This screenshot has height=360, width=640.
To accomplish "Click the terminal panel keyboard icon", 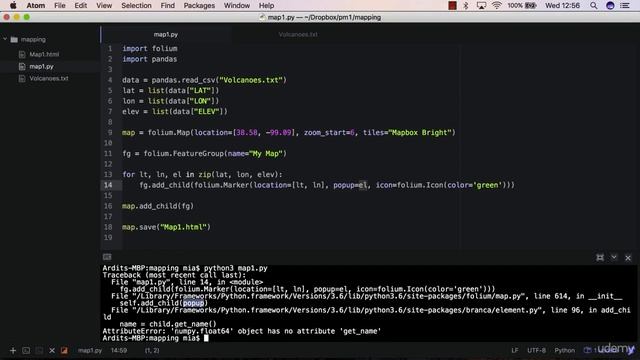I will (x=107, y=257).
